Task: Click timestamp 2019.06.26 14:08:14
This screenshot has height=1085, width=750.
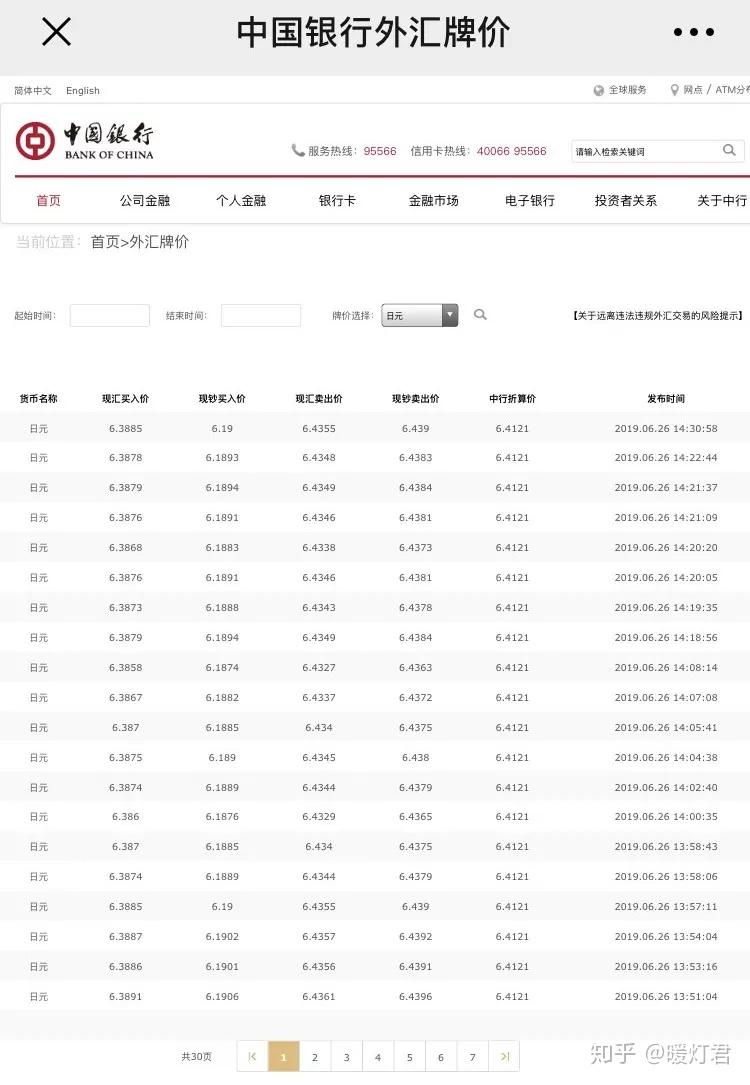Action: (666, 667)
